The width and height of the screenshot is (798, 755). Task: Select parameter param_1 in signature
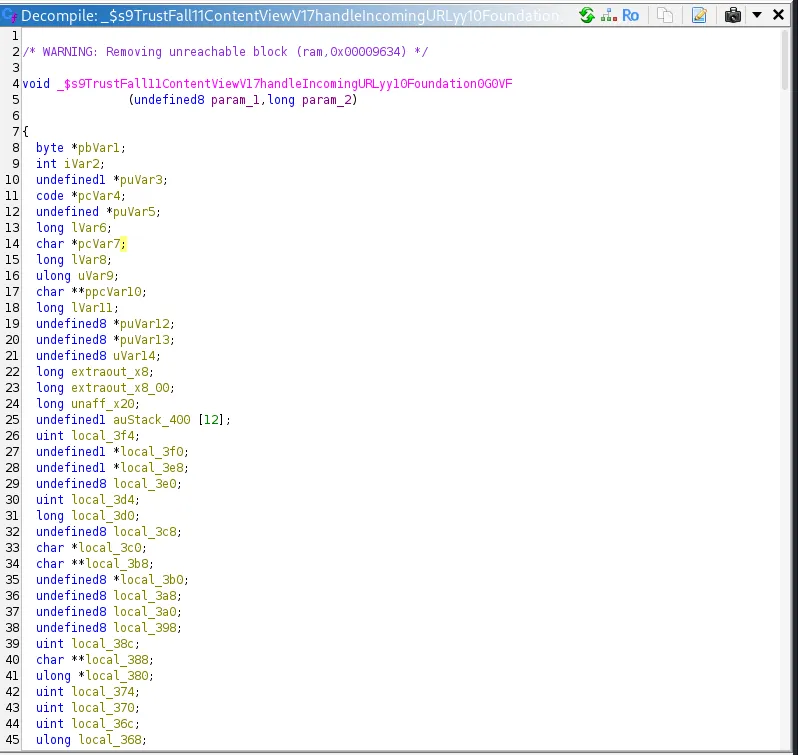pyautogui.click(x=235, y=100)
